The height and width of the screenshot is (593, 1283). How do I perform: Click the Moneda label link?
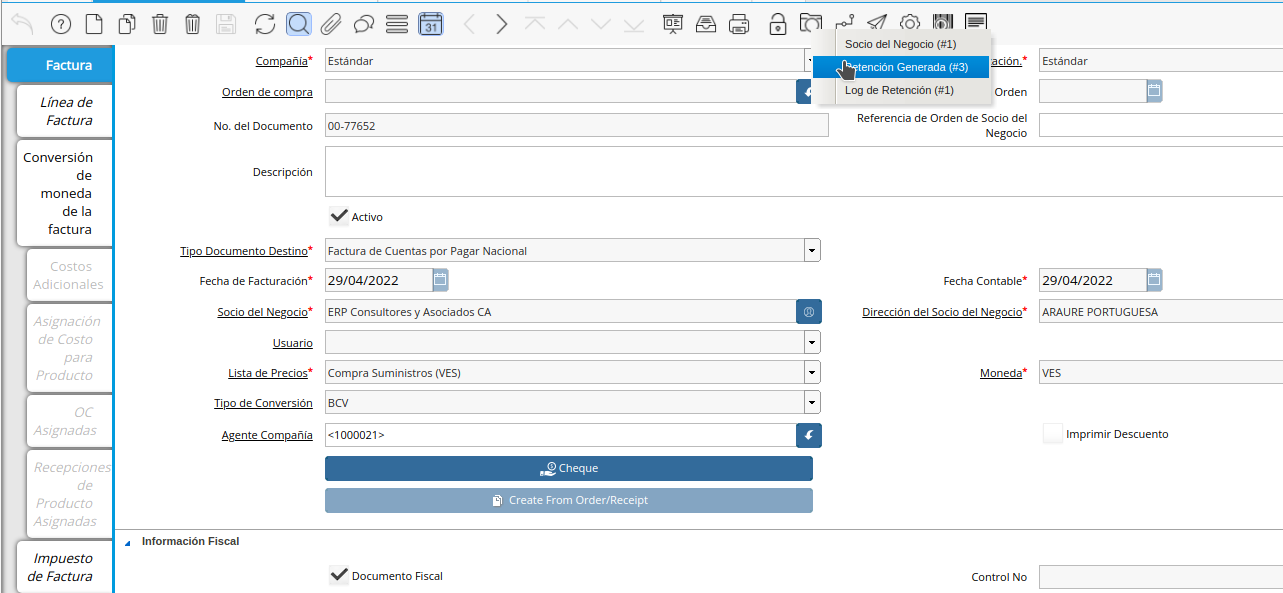pos(1000,373)
